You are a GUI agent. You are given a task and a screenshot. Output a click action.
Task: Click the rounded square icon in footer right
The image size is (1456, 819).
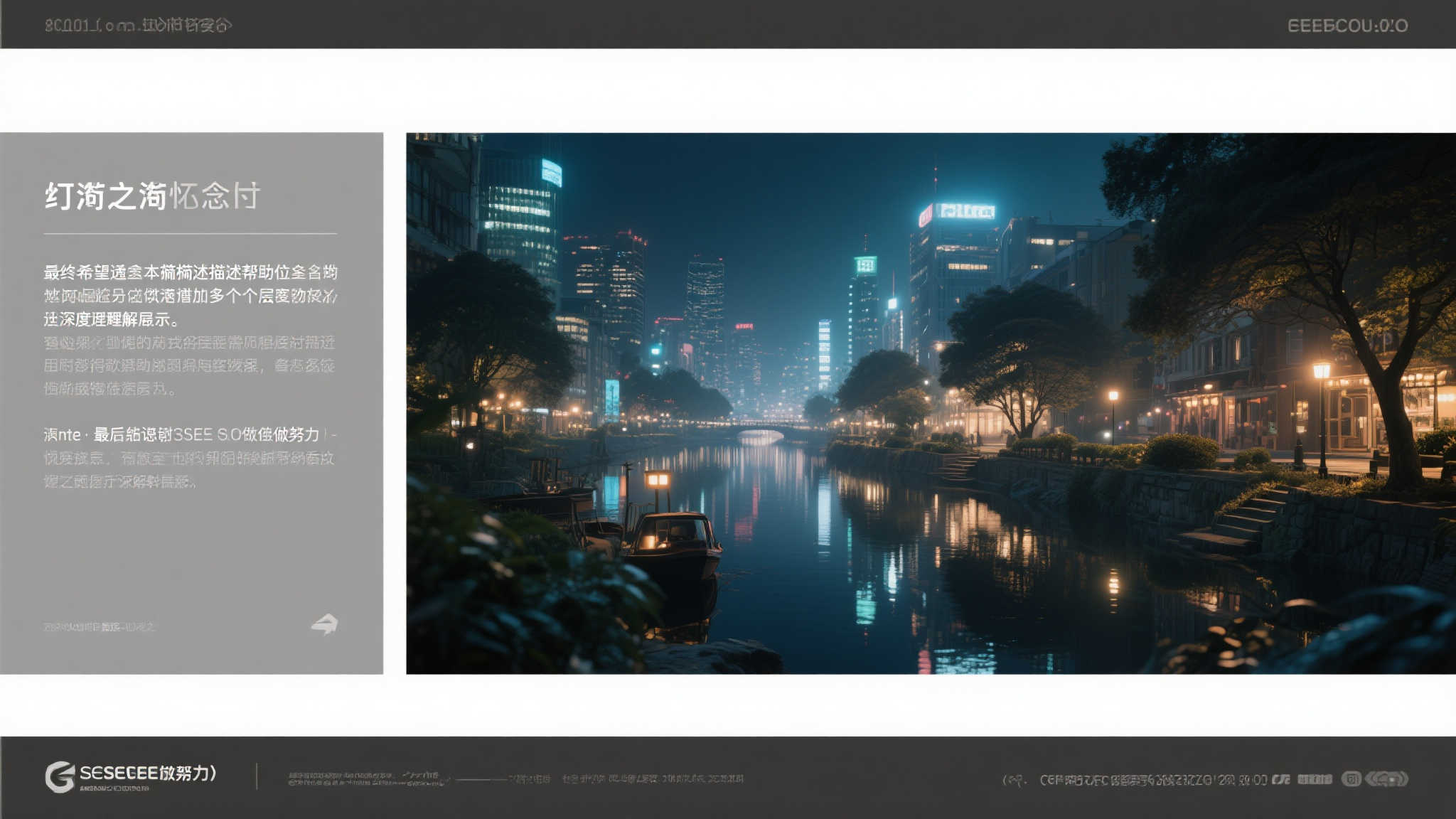(1351, 779)
